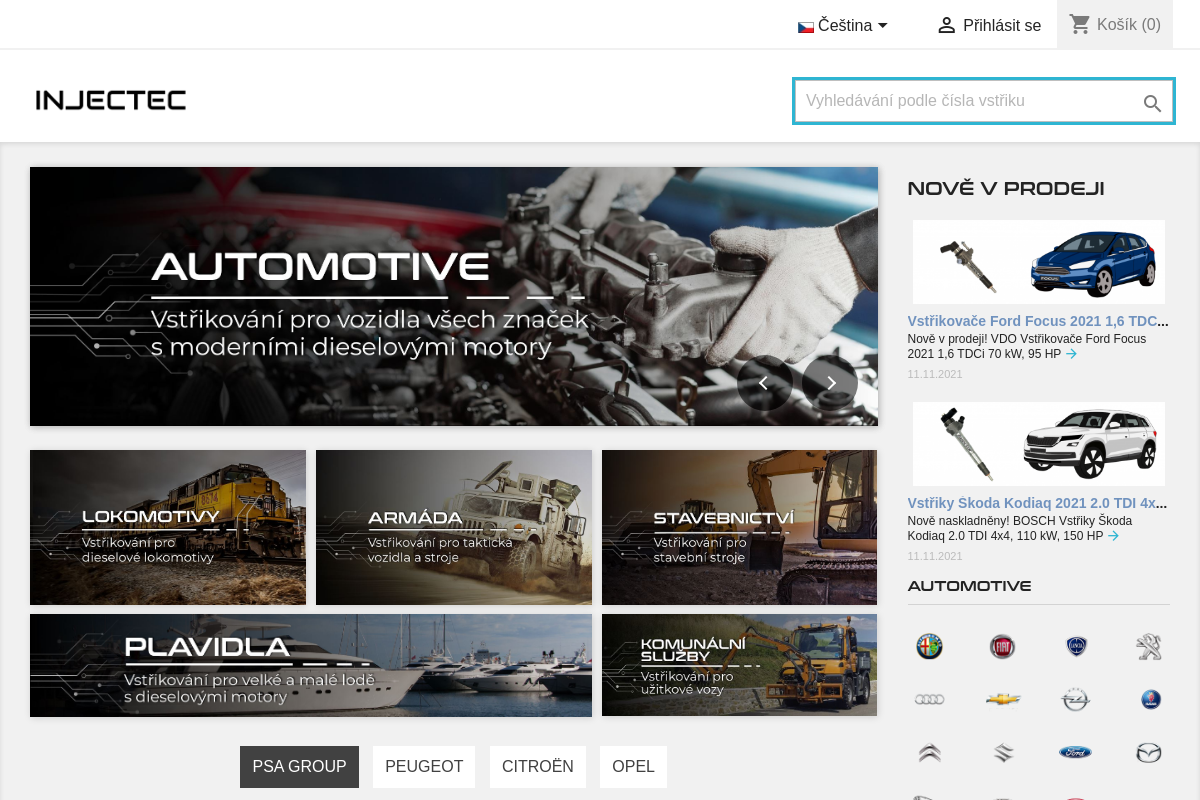Open the Lokomotivy category banner
Viewport: 1200px width, 800px height.
point(168,527)
